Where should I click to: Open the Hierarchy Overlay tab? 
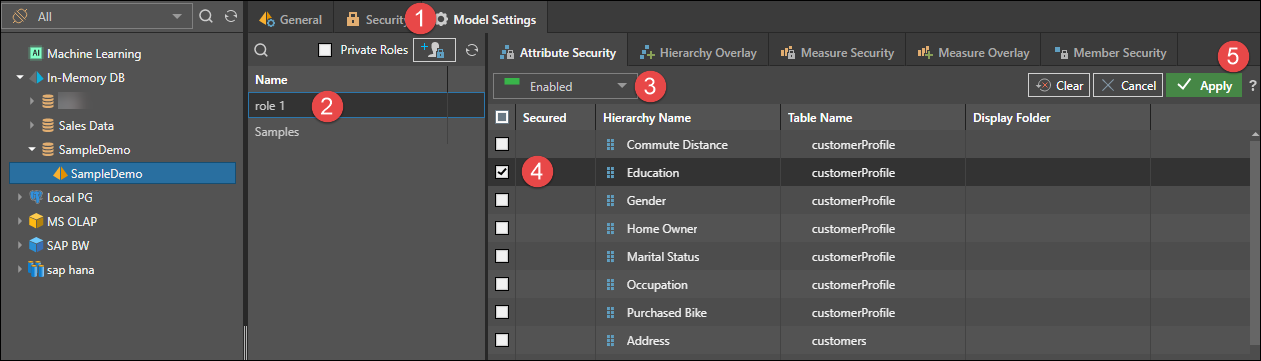click(698, 53)
